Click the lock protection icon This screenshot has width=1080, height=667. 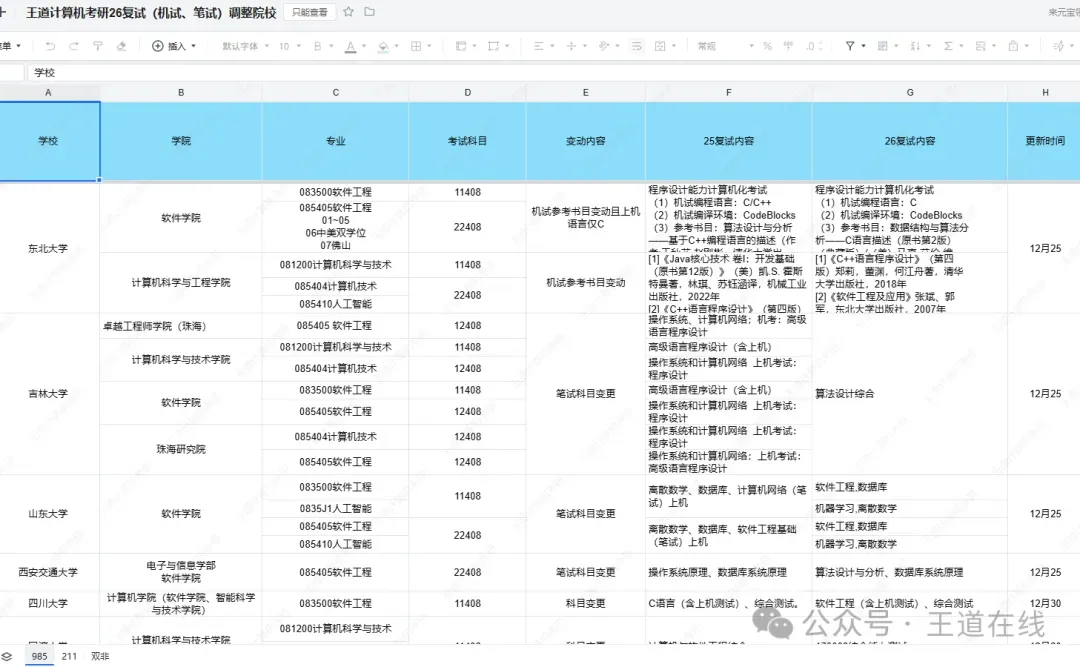[1013, 46]
